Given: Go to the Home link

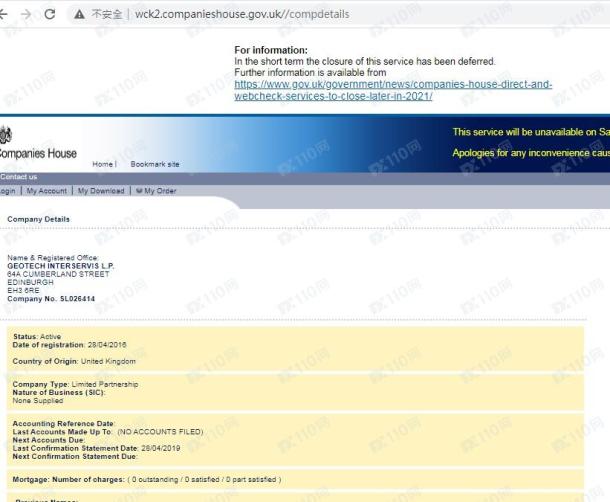Looking at the screenshot, I should click(103, 164).
